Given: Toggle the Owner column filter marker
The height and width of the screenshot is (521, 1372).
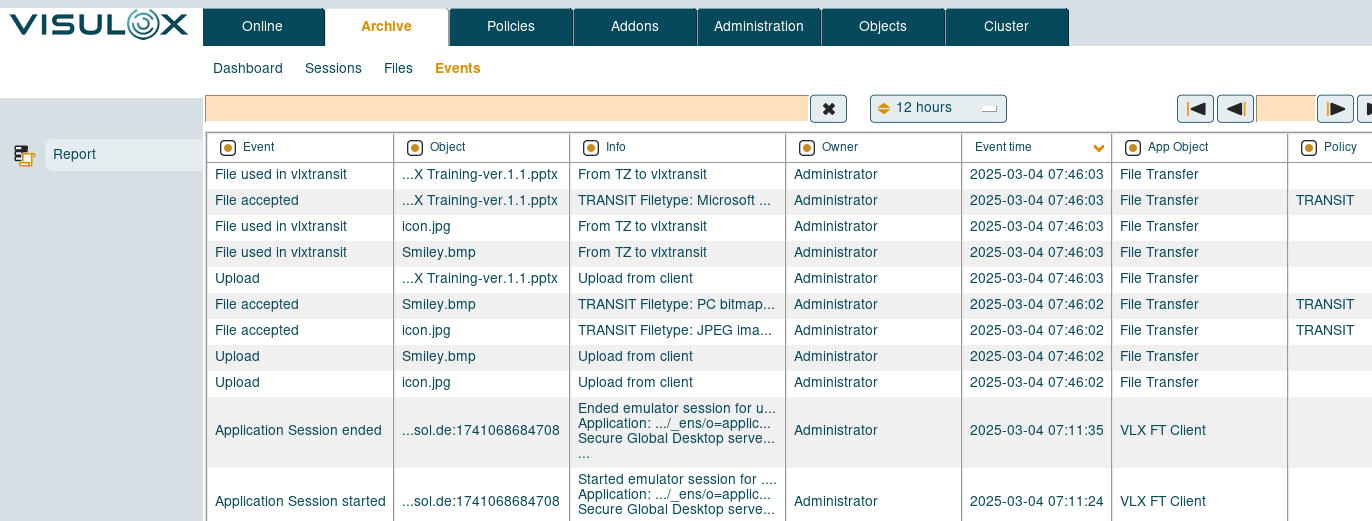Looking at the screenshot, I should 807,147.
